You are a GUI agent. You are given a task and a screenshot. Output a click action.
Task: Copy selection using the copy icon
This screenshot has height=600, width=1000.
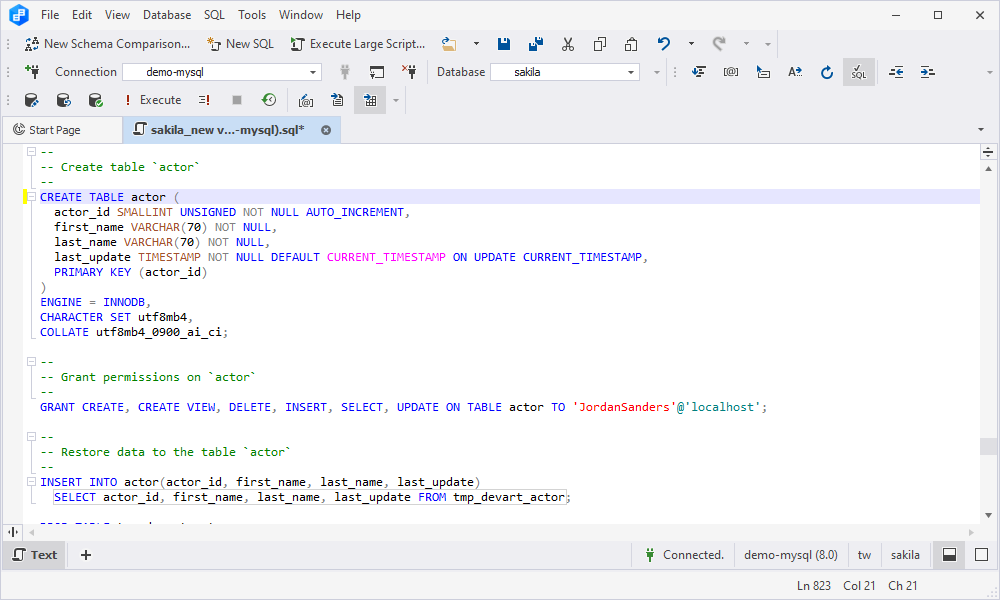coord(599,43)
